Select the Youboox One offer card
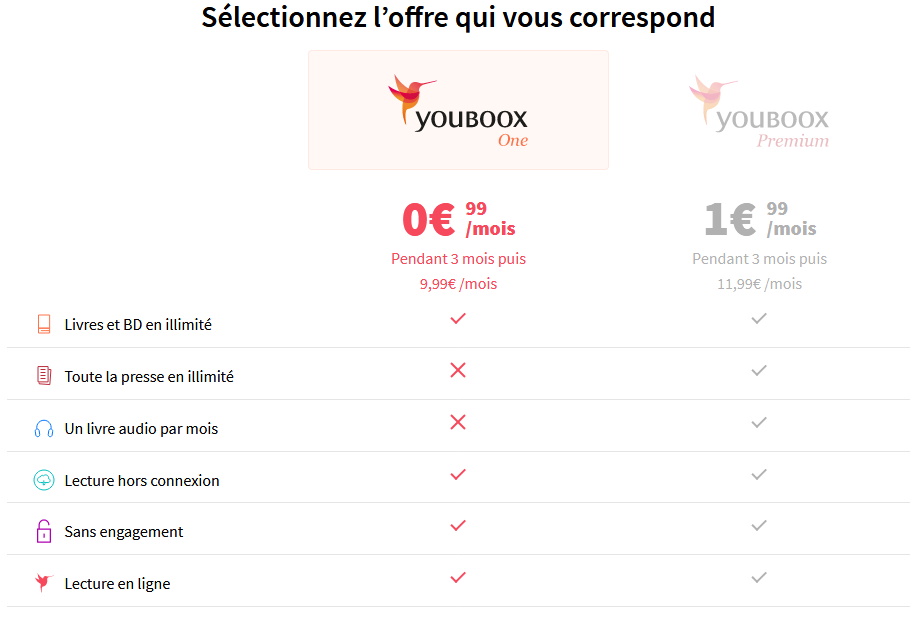Viewport: 915px width, 638px height. [458, 110]
